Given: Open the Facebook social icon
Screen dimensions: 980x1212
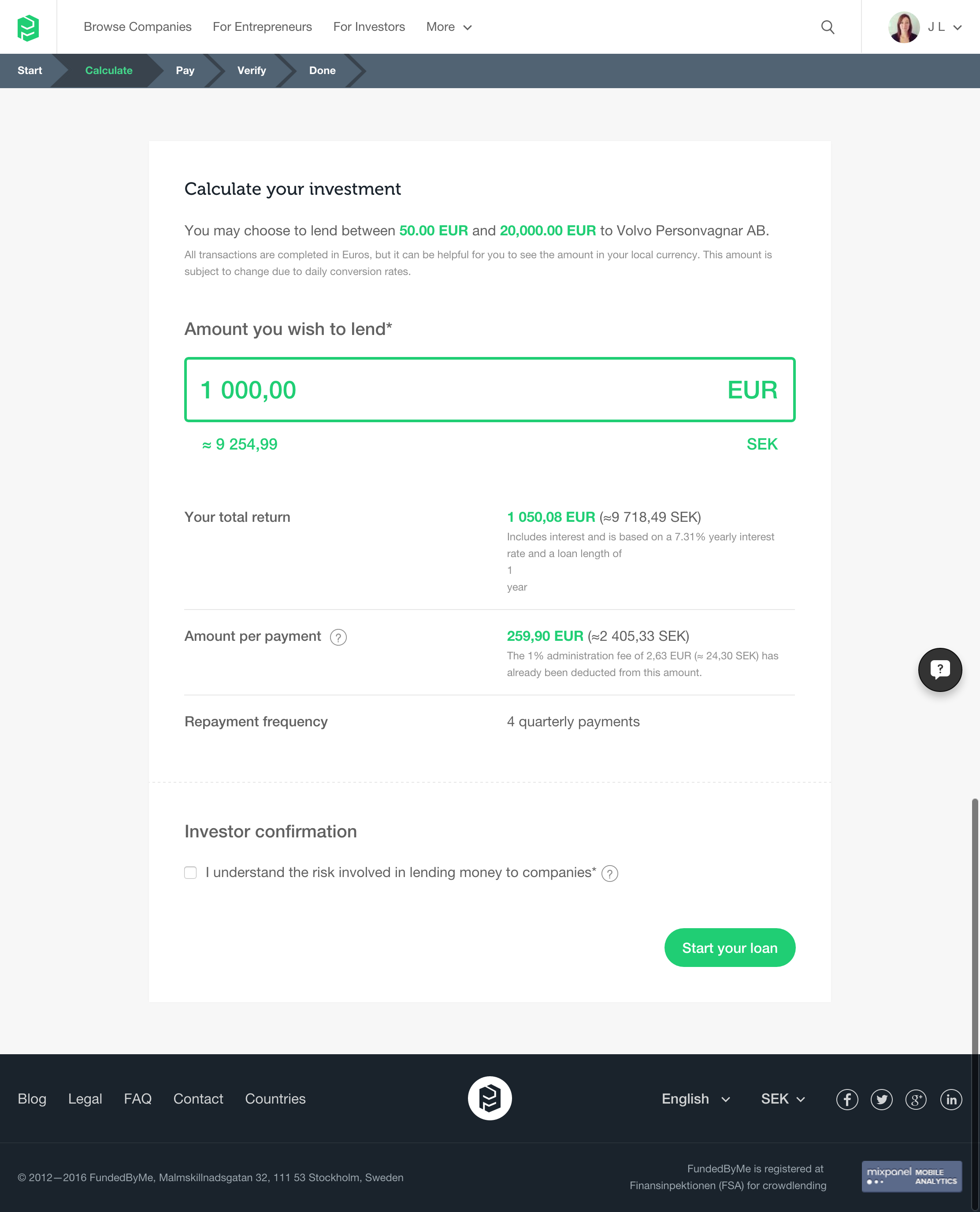Looking at the screenshot, I should (847, 1099).
